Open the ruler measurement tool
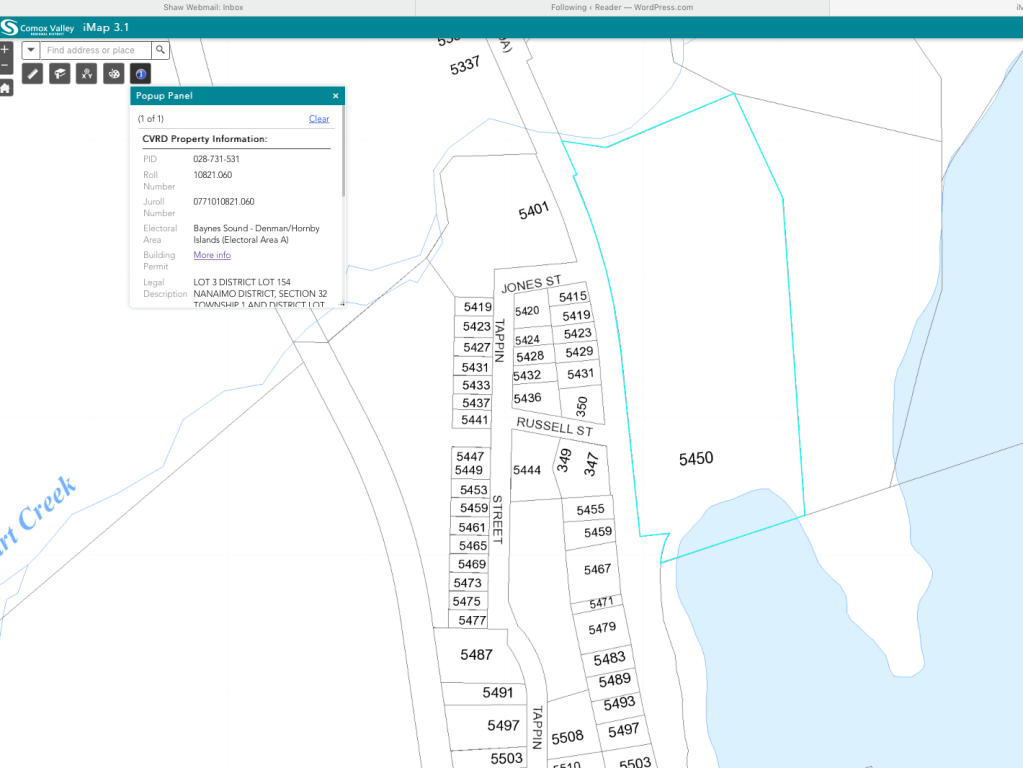 coord(33,74)
